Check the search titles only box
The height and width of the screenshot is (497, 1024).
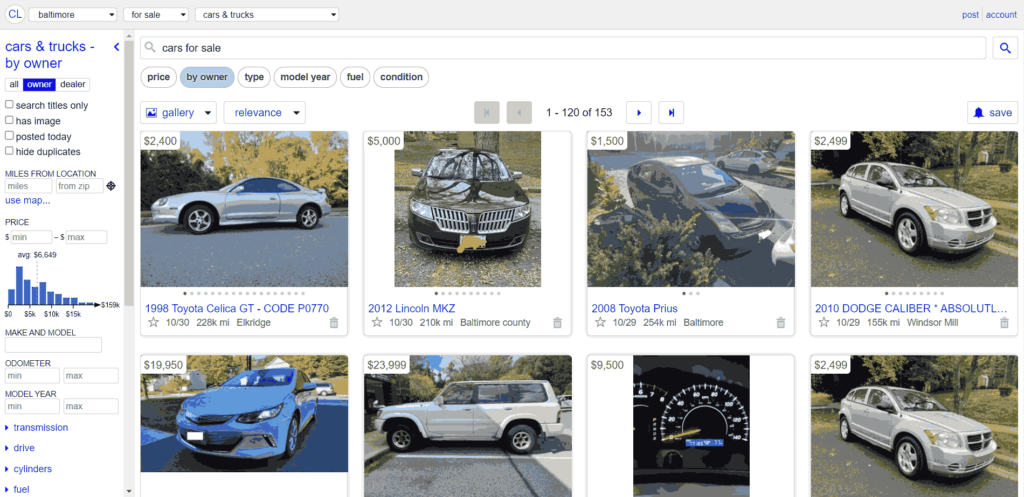coord(9,104)
